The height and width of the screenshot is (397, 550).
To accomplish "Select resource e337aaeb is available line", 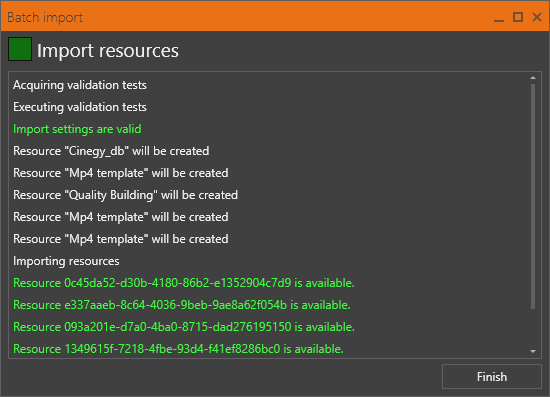I will [x=182, y=305].
